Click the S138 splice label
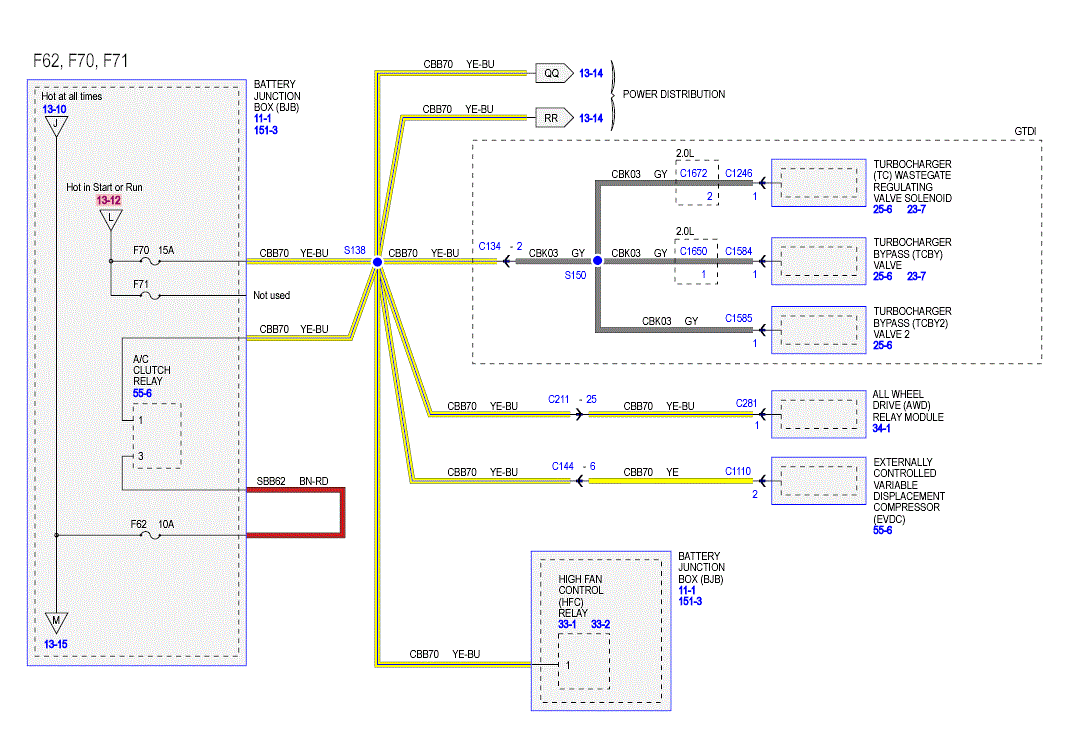The height and width of the screenshot is (739, 1066). tap(355, 250)
